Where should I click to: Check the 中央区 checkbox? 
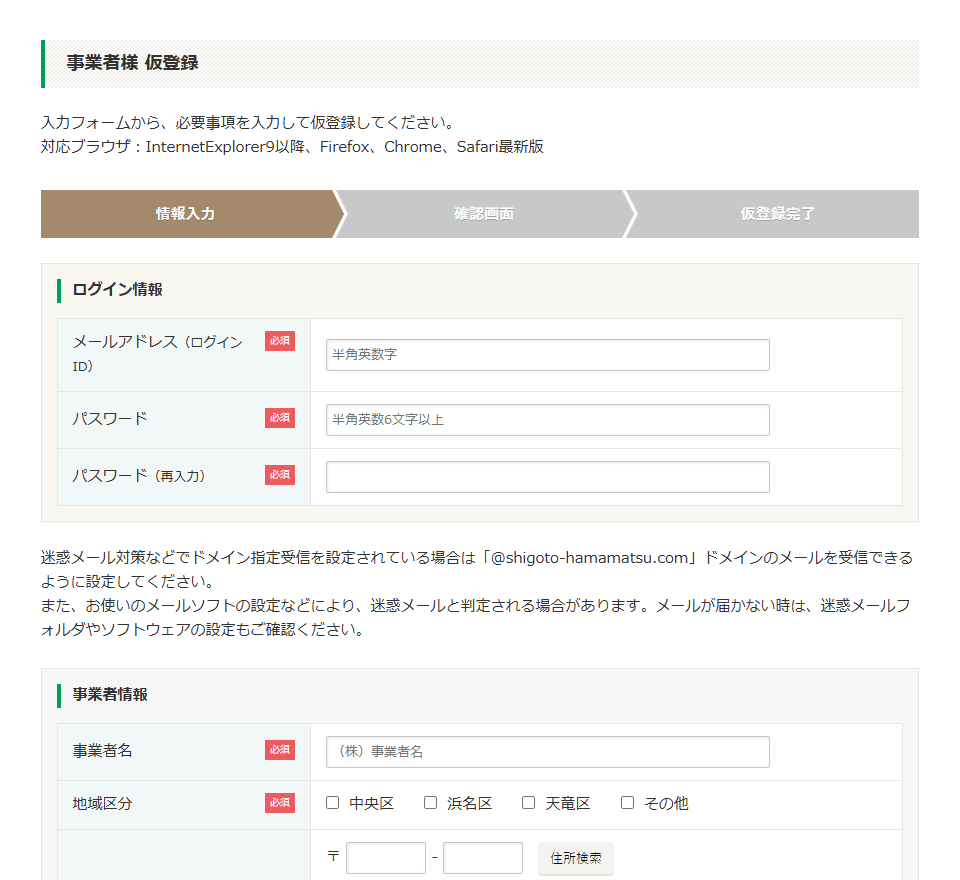333,803
